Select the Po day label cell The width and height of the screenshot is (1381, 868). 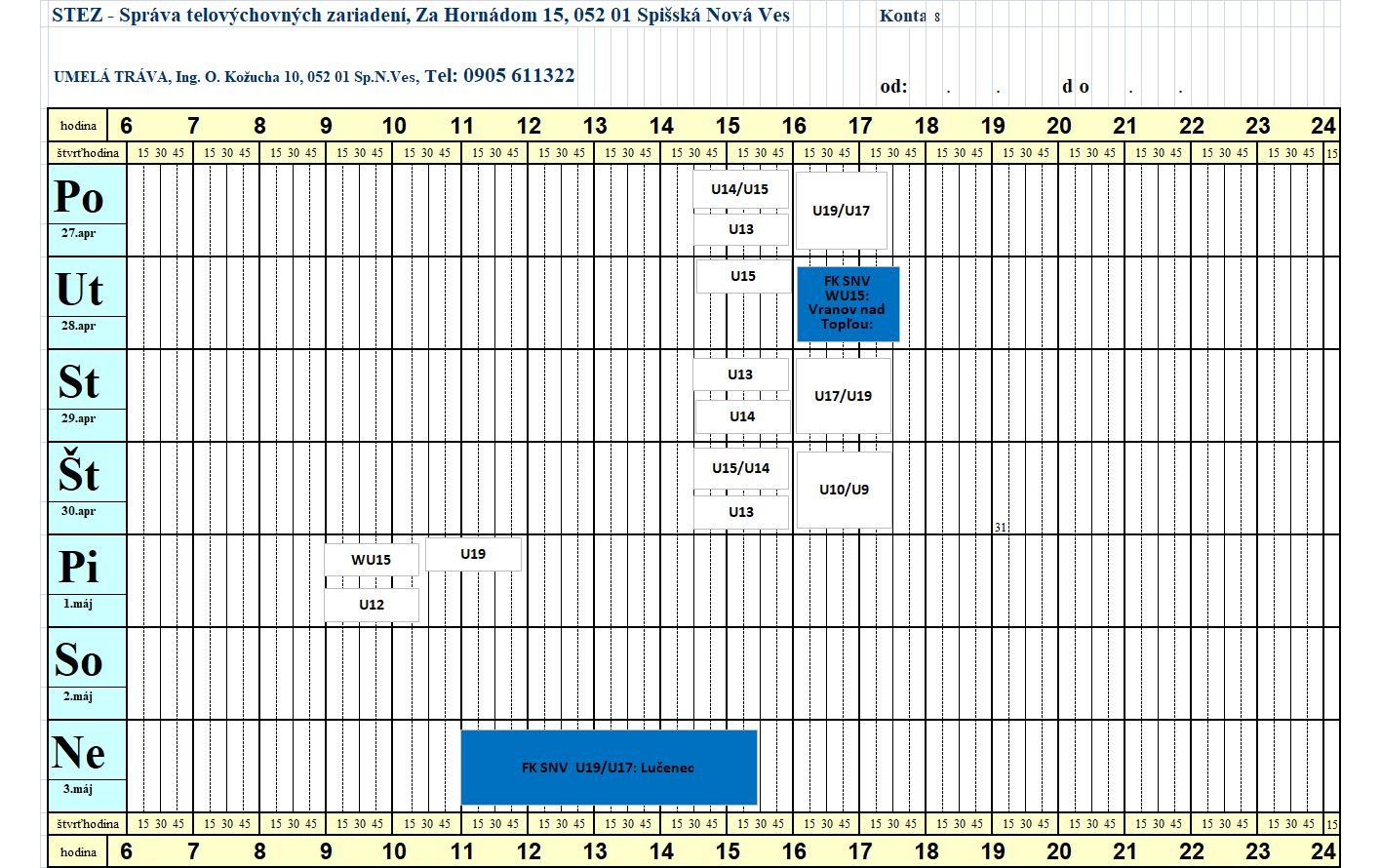click(x=79, y=198)
